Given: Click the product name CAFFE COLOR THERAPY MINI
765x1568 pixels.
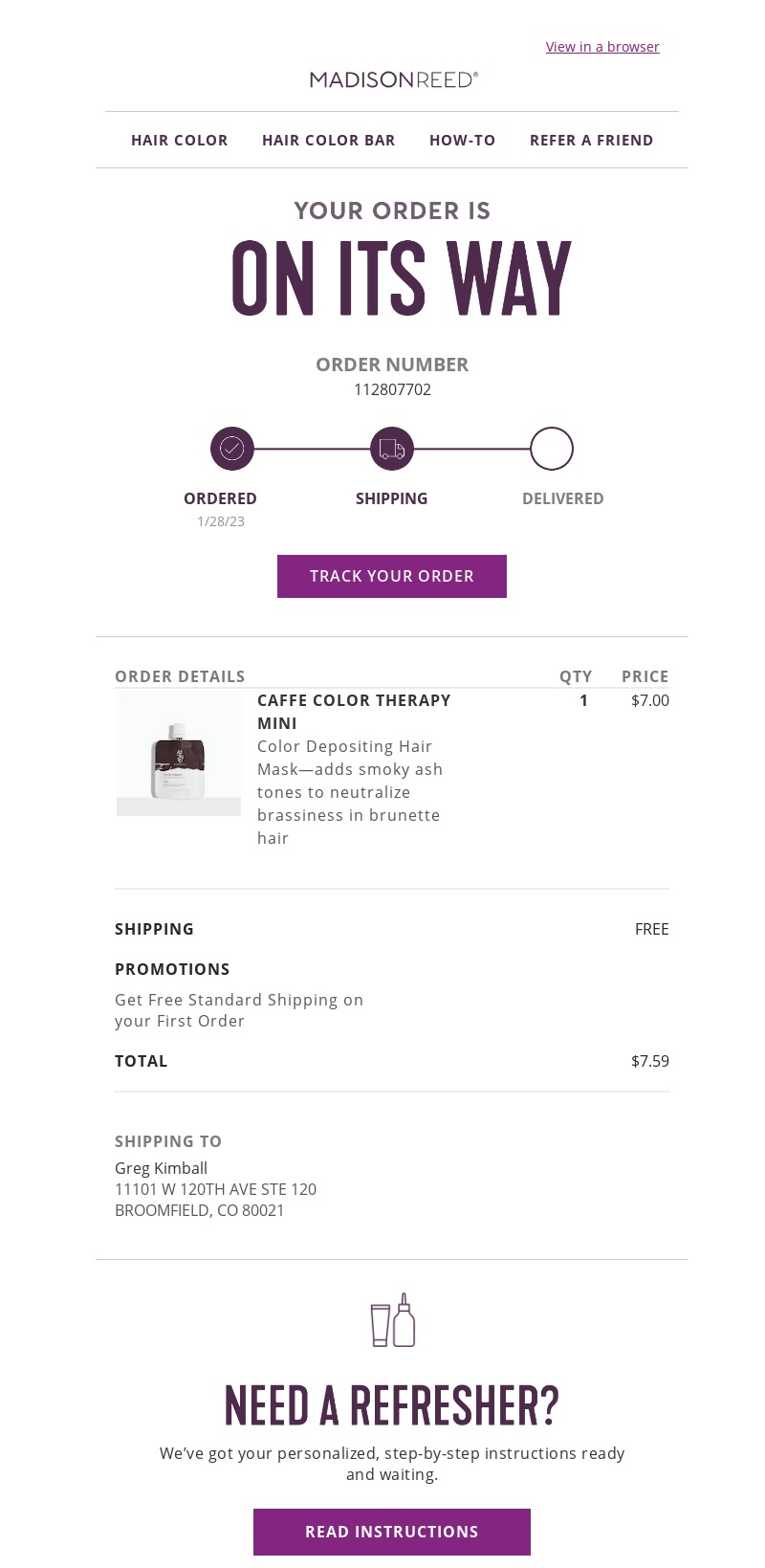Looking at the screenshot, I should [x=354, y=712].
